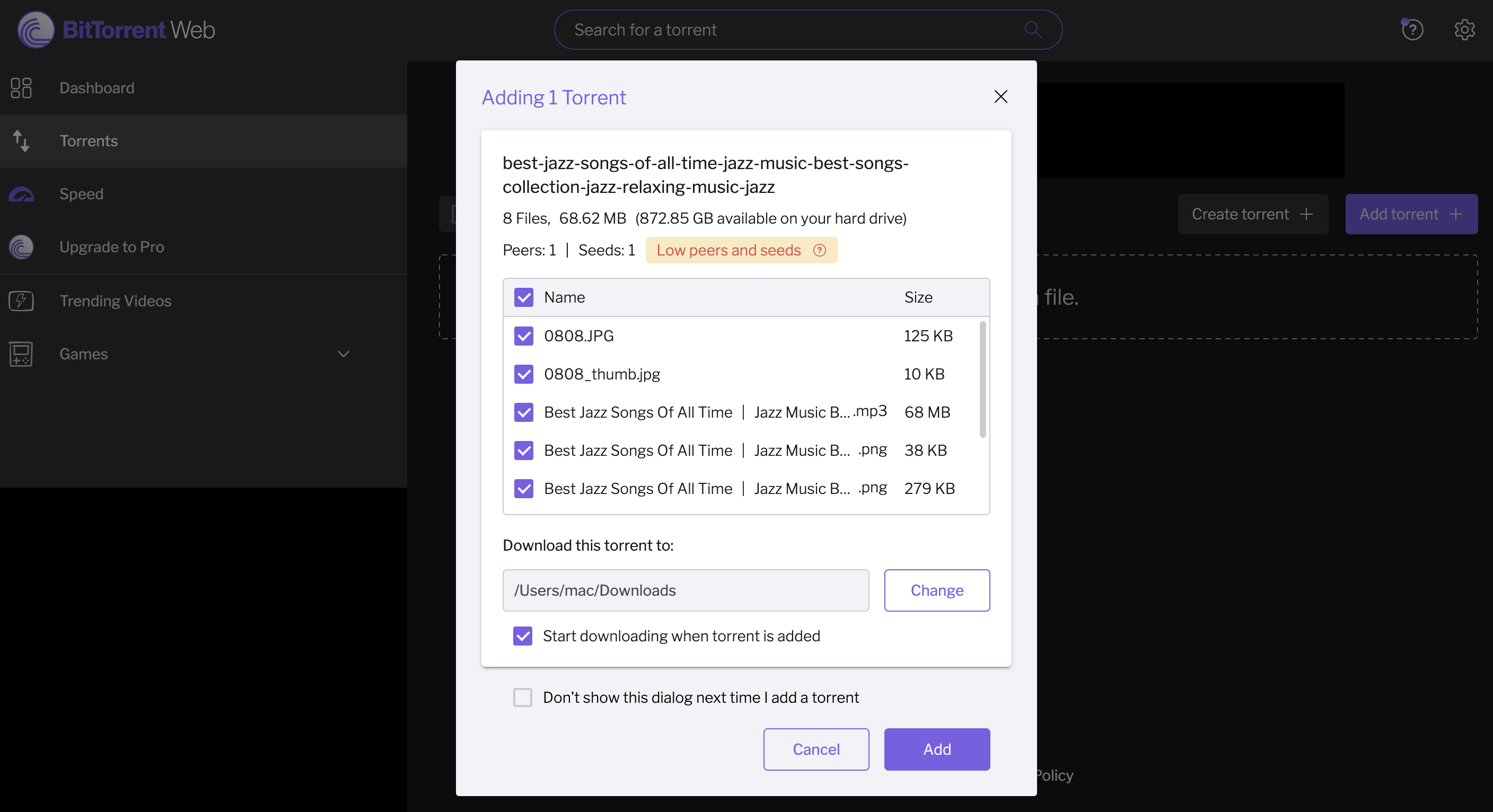The height and width of the screenshot is (812, 1493).
Task: Click the Low peers info question icon
Action: [x=819, y=250]
